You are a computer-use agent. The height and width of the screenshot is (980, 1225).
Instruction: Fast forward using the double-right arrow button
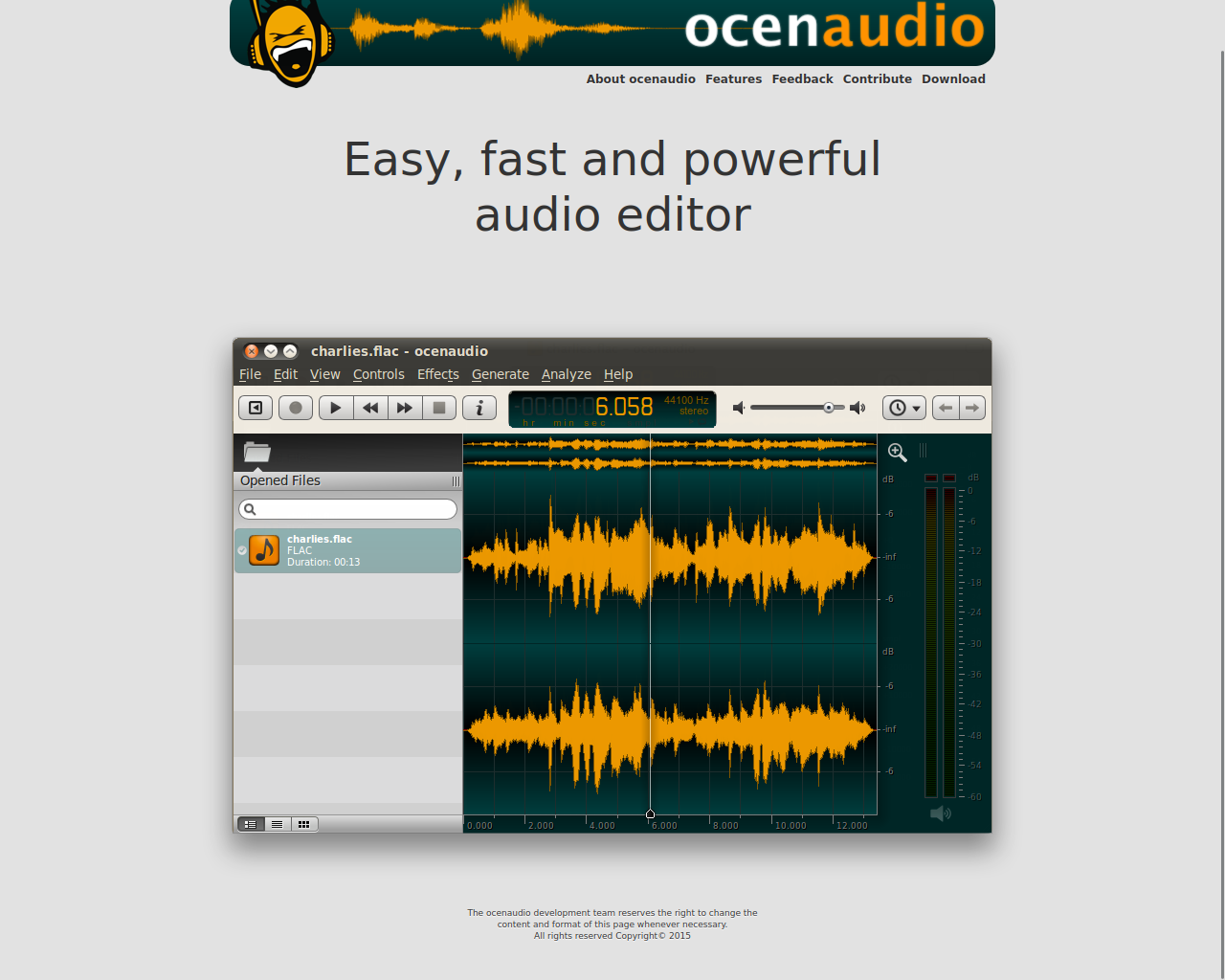tap(405, 408)
